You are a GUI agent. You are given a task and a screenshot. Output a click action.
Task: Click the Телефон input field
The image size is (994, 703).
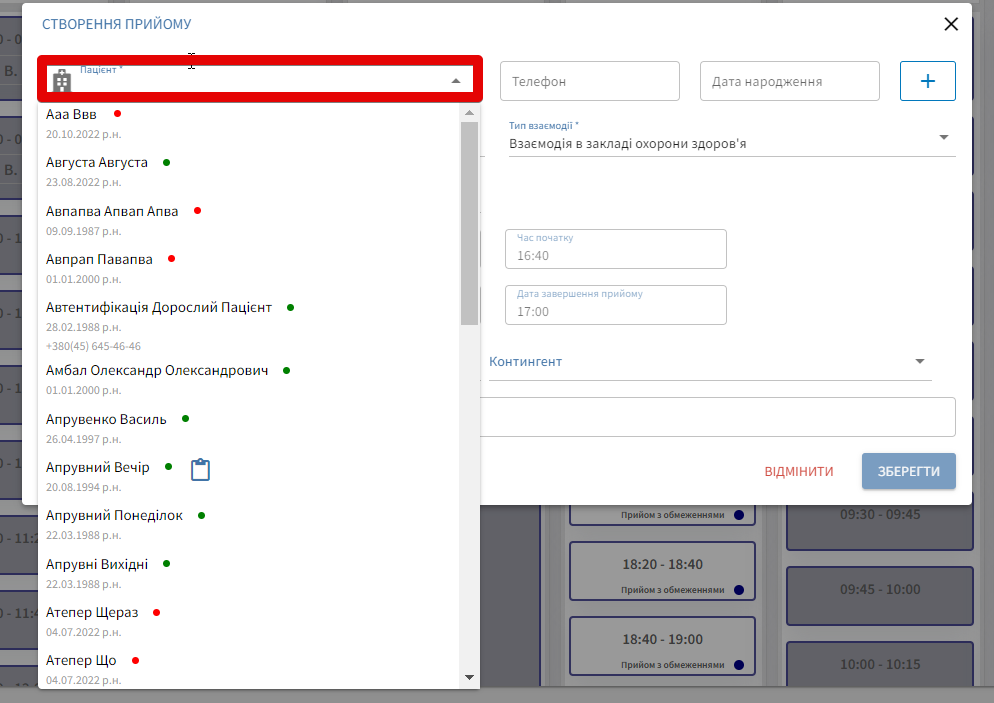click(589, 82)
